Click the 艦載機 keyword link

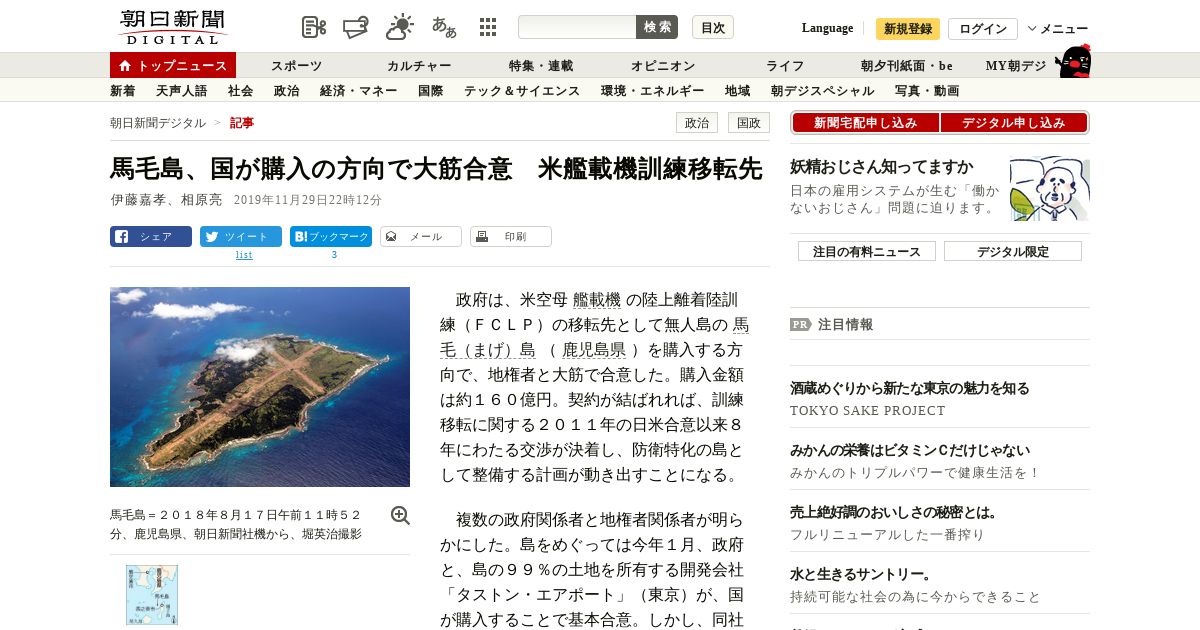tap(597, 300)
